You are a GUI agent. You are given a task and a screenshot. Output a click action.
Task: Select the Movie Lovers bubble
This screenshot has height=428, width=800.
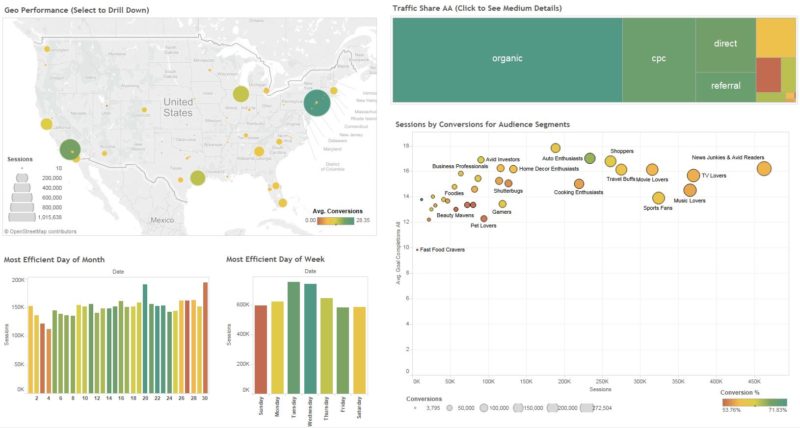[652, 170]
